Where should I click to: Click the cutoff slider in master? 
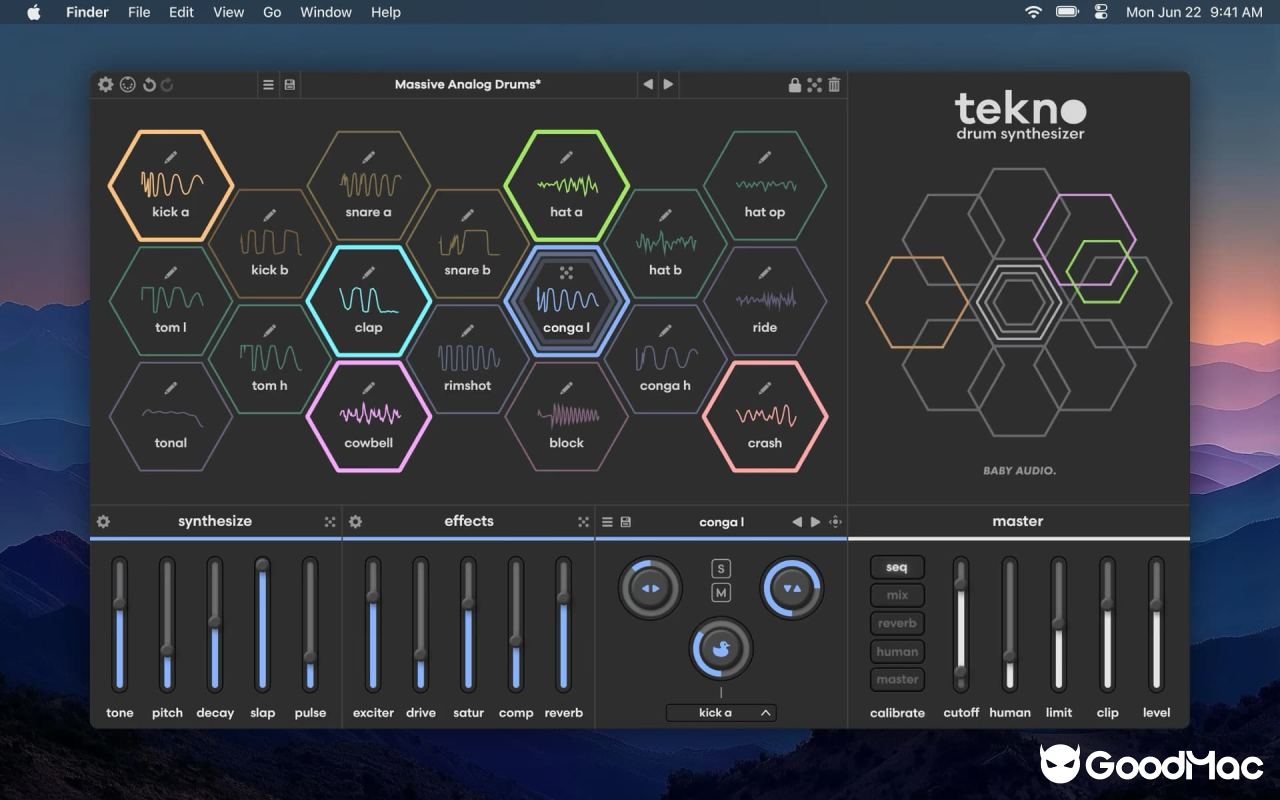(x=960, y=625)
